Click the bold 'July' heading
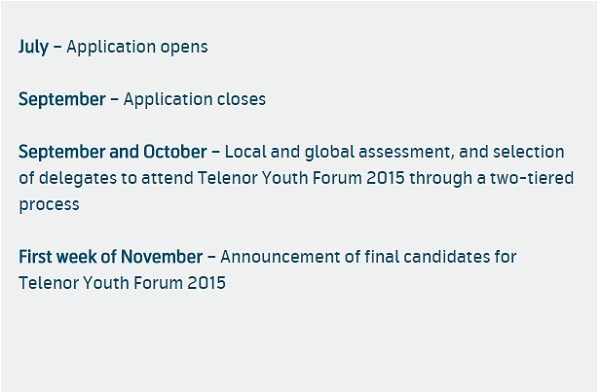Image resolution: width=600 pixels, height=392 pixels. (x=34, y=47)
